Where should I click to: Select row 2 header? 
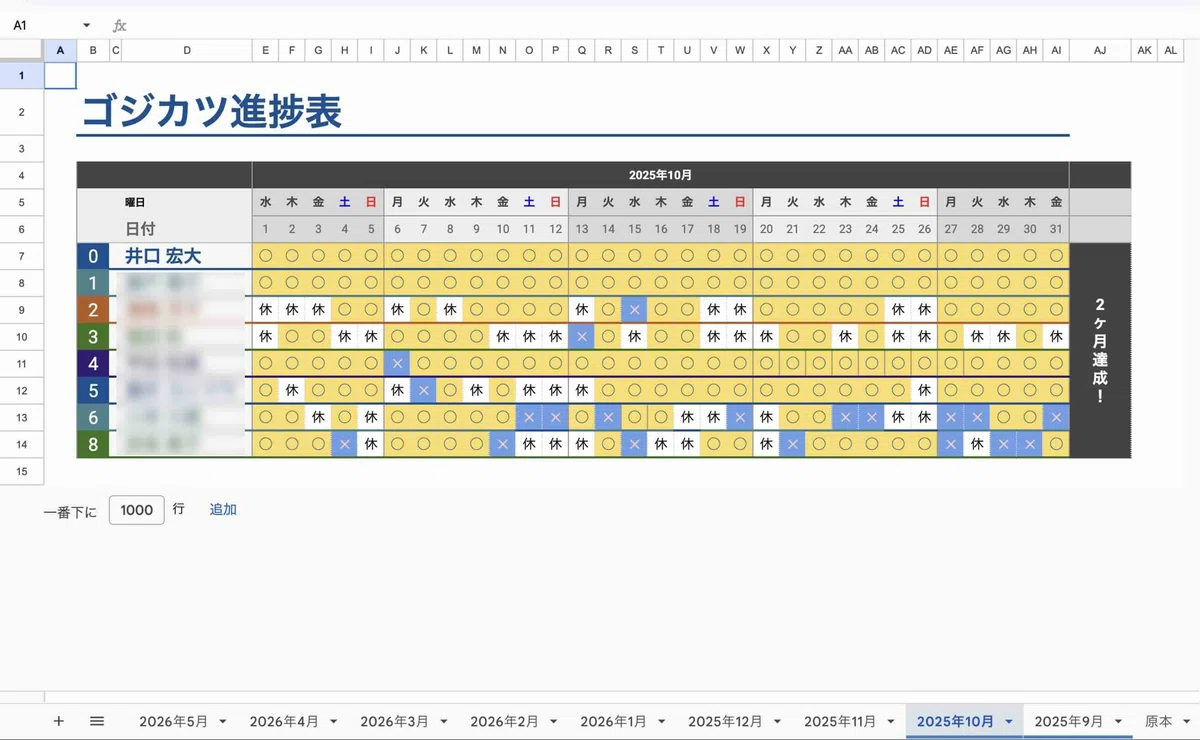[x=21, y=112]
